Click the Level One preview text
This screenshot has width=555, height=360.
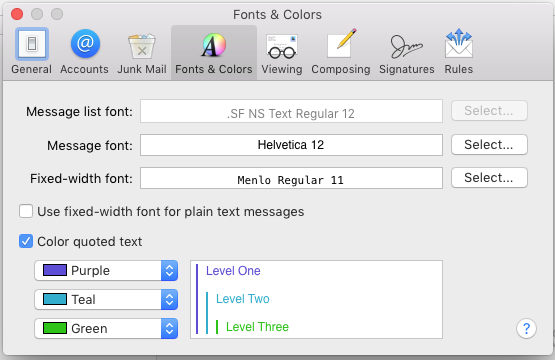[x=233, y=271]
